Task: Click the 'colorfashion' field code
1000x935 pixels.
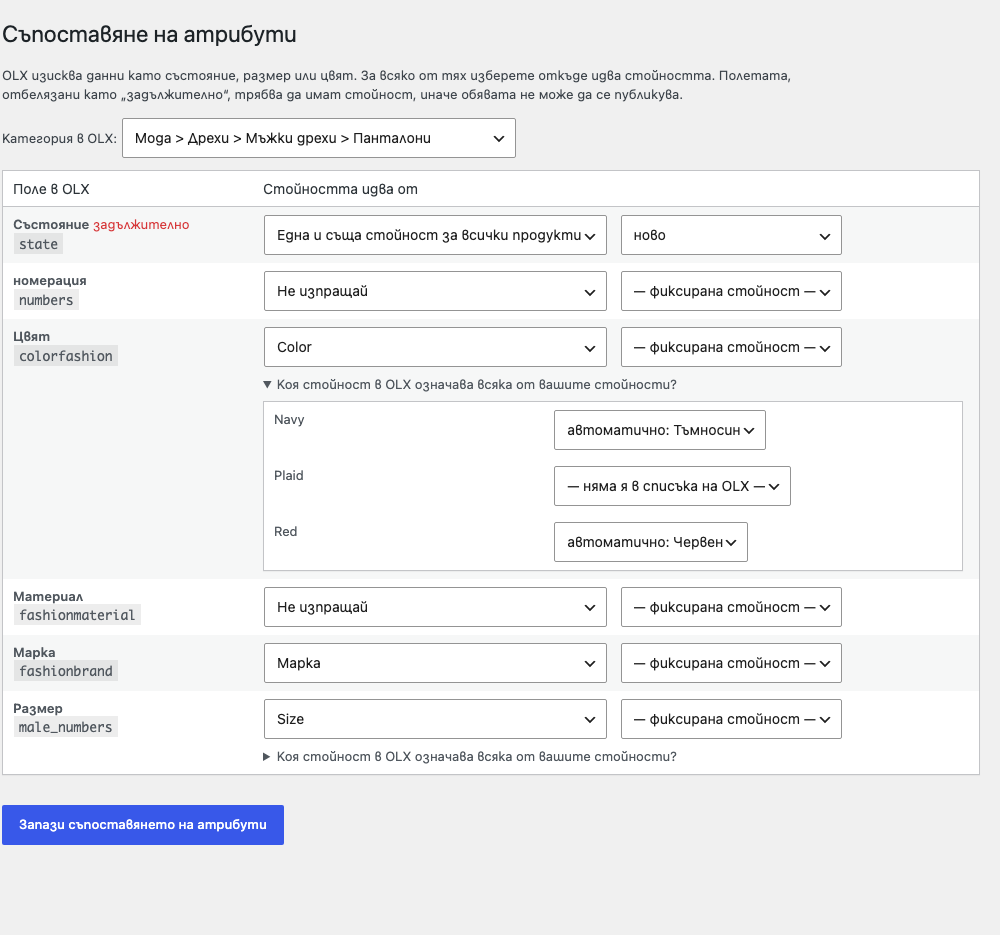Action: point(66,357)
